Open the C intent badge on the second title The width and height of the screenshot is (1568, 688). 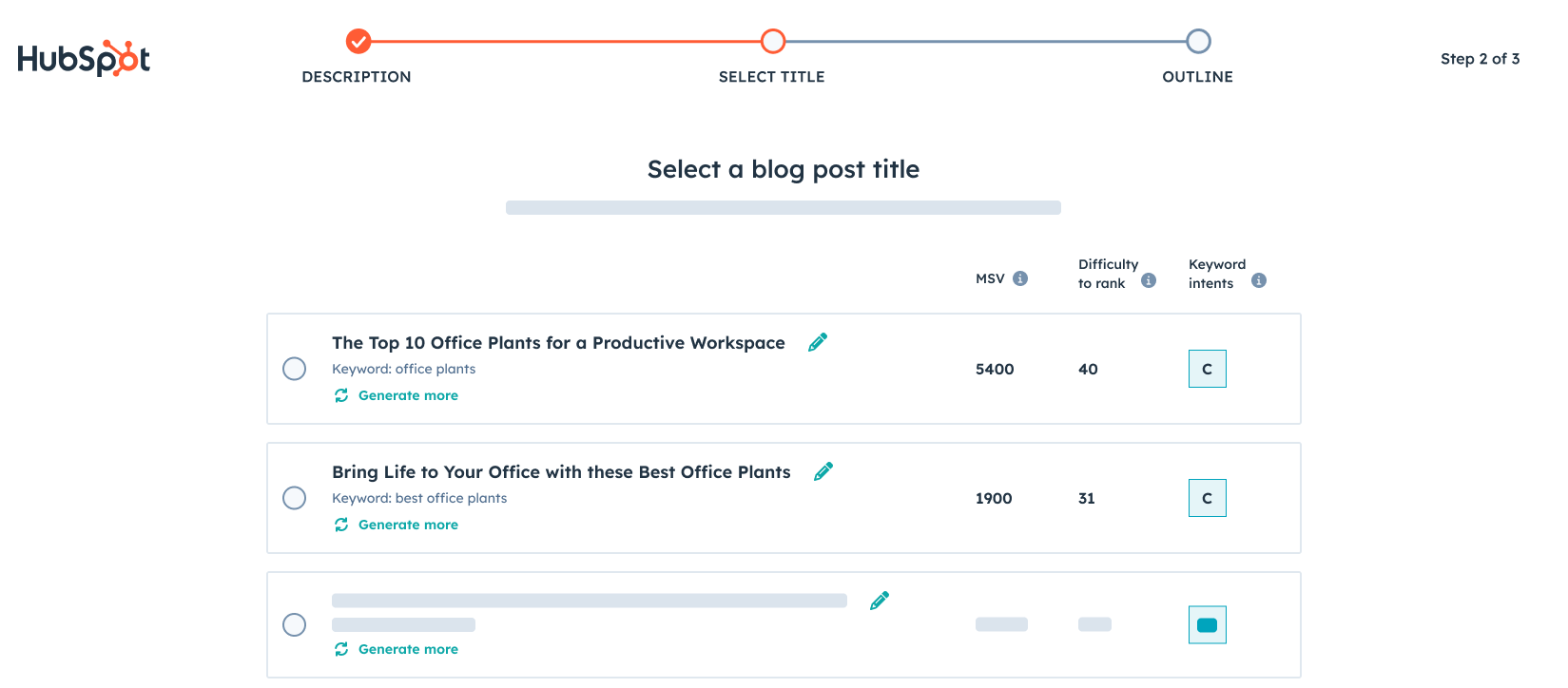pyautogui.click(x=1207, y=497)
